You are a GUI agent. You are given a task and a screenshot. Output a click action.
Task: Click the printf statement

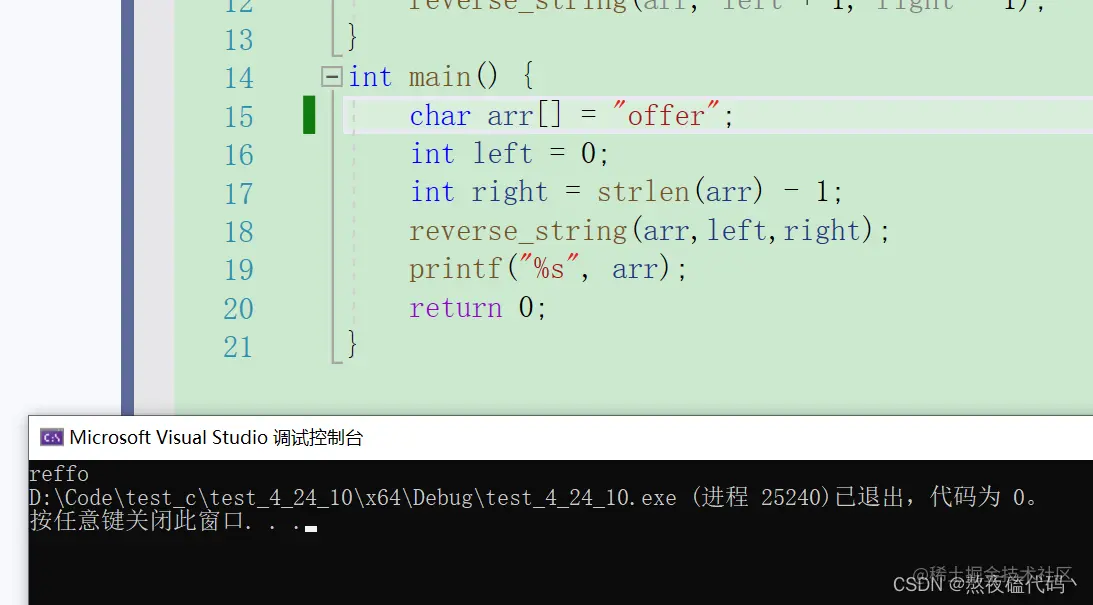coord(548,269)
